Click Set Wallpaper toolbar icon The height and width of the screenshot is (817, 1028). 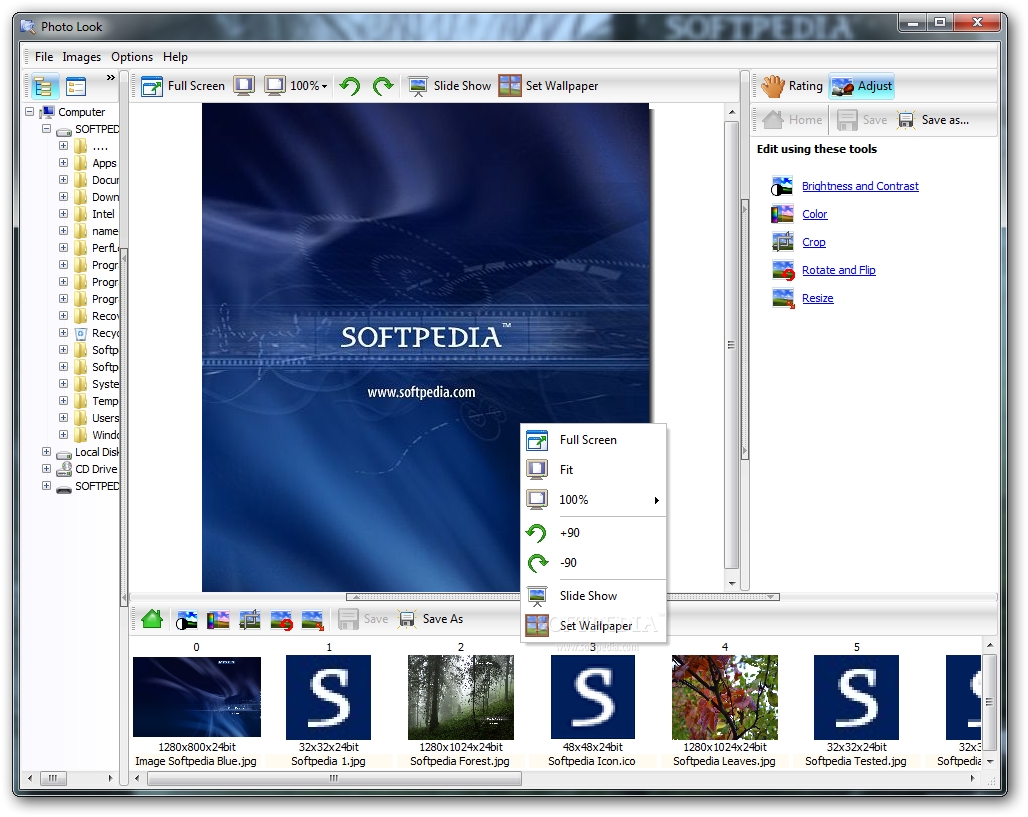click(x=509, y=86)
